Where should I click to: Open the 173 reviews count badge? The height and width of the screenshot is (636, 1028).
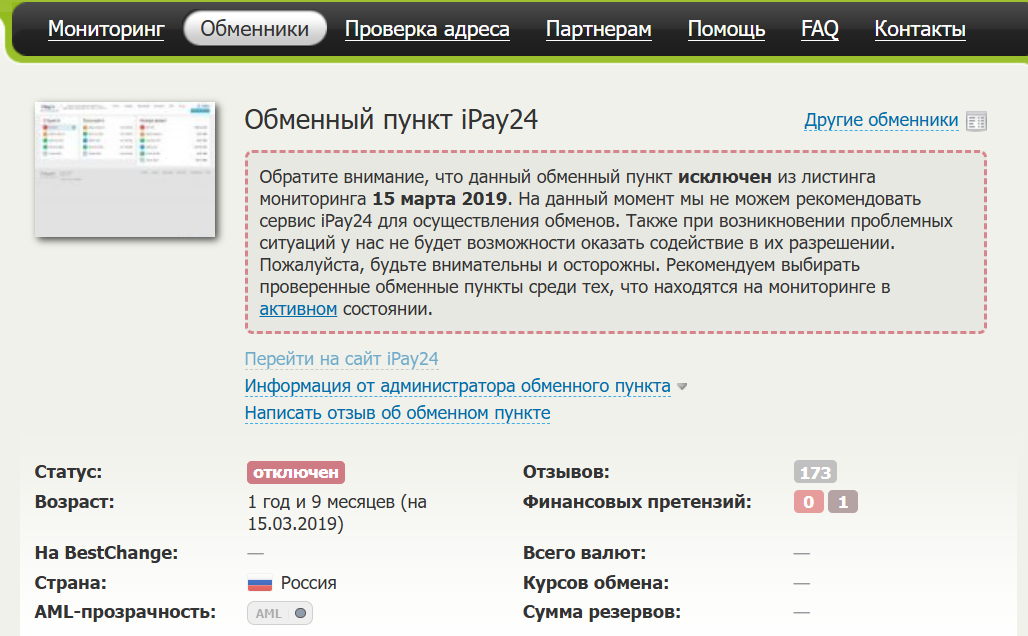click(x=815, y=472)
